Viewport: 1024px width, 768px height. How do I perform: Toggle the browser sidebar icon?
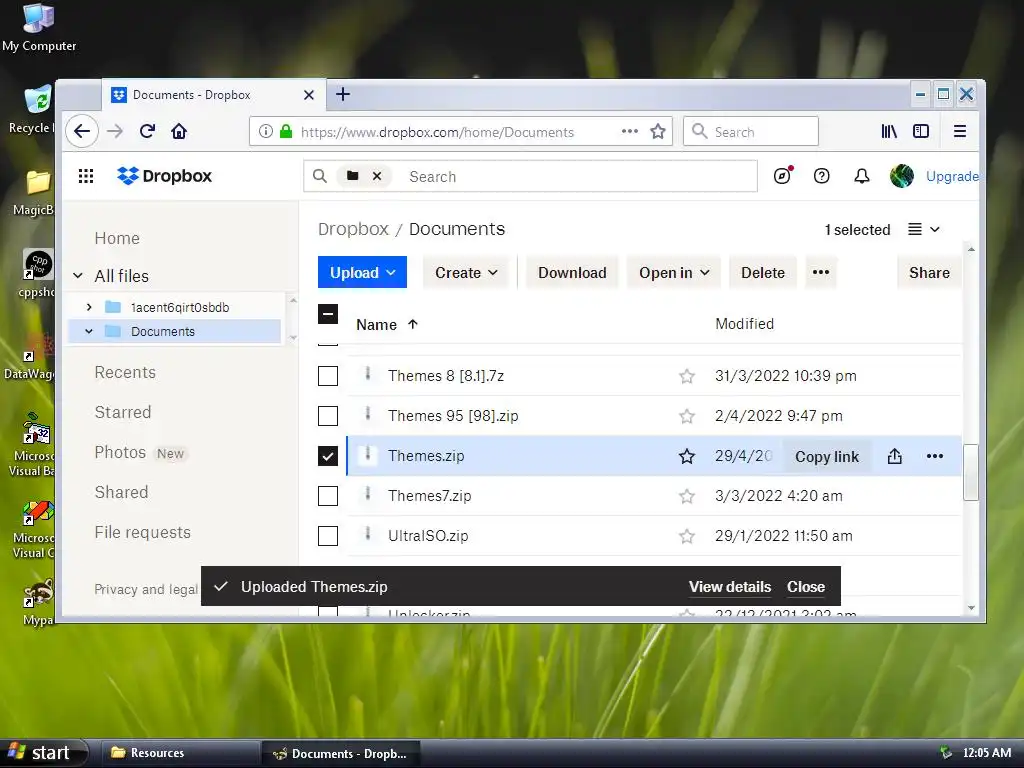[921, 131]
